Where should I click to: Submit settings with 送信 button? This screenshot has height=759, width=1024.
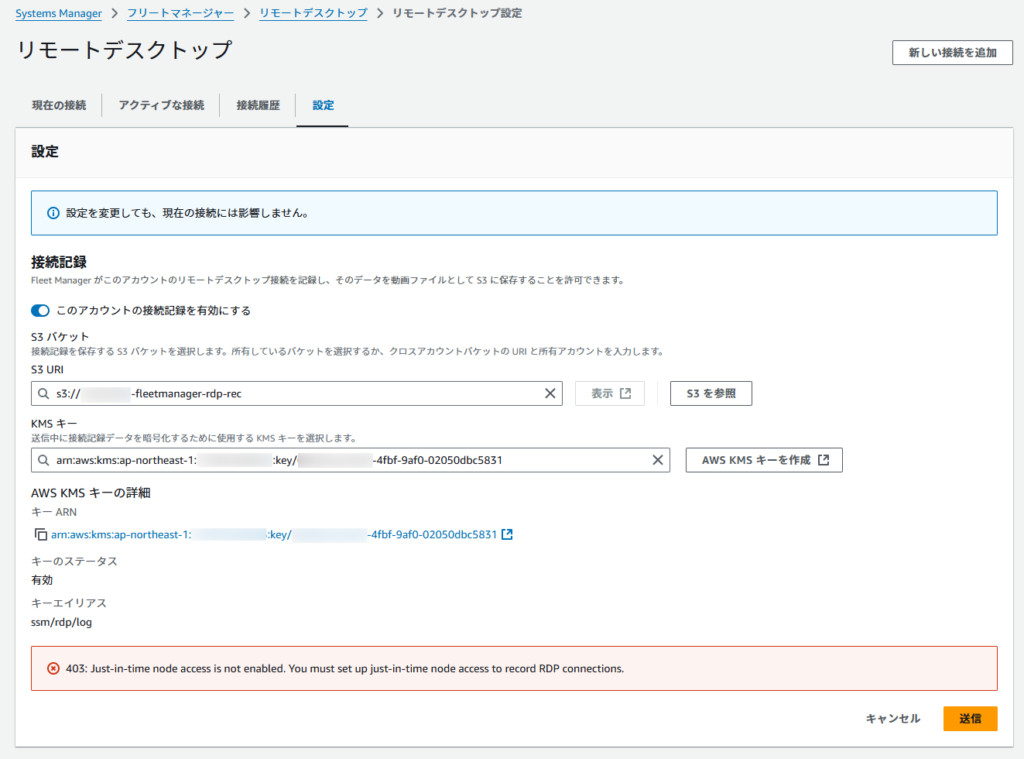coord(969,718)
